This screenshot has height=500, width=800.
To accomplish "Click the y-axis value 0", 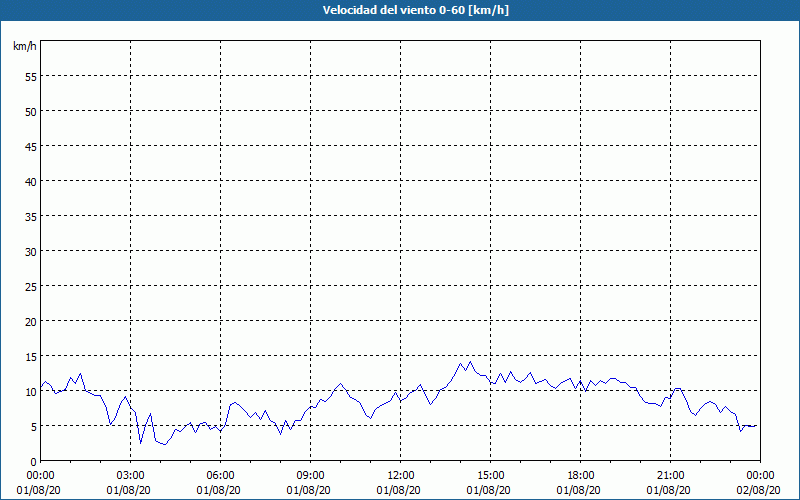I will (x=34, y=462).
